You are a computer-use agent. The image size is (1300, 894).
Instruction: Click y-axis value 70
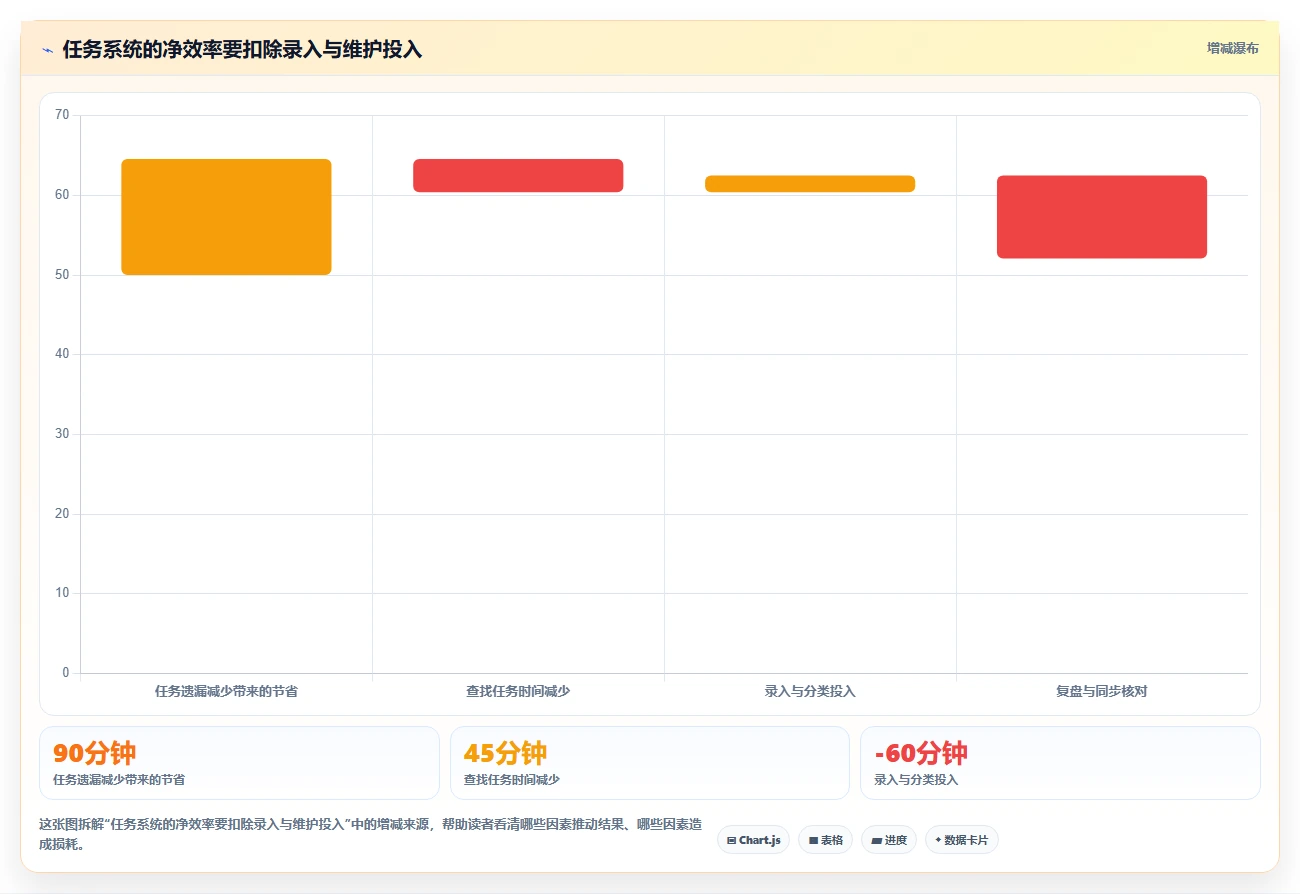coord(62,115)
